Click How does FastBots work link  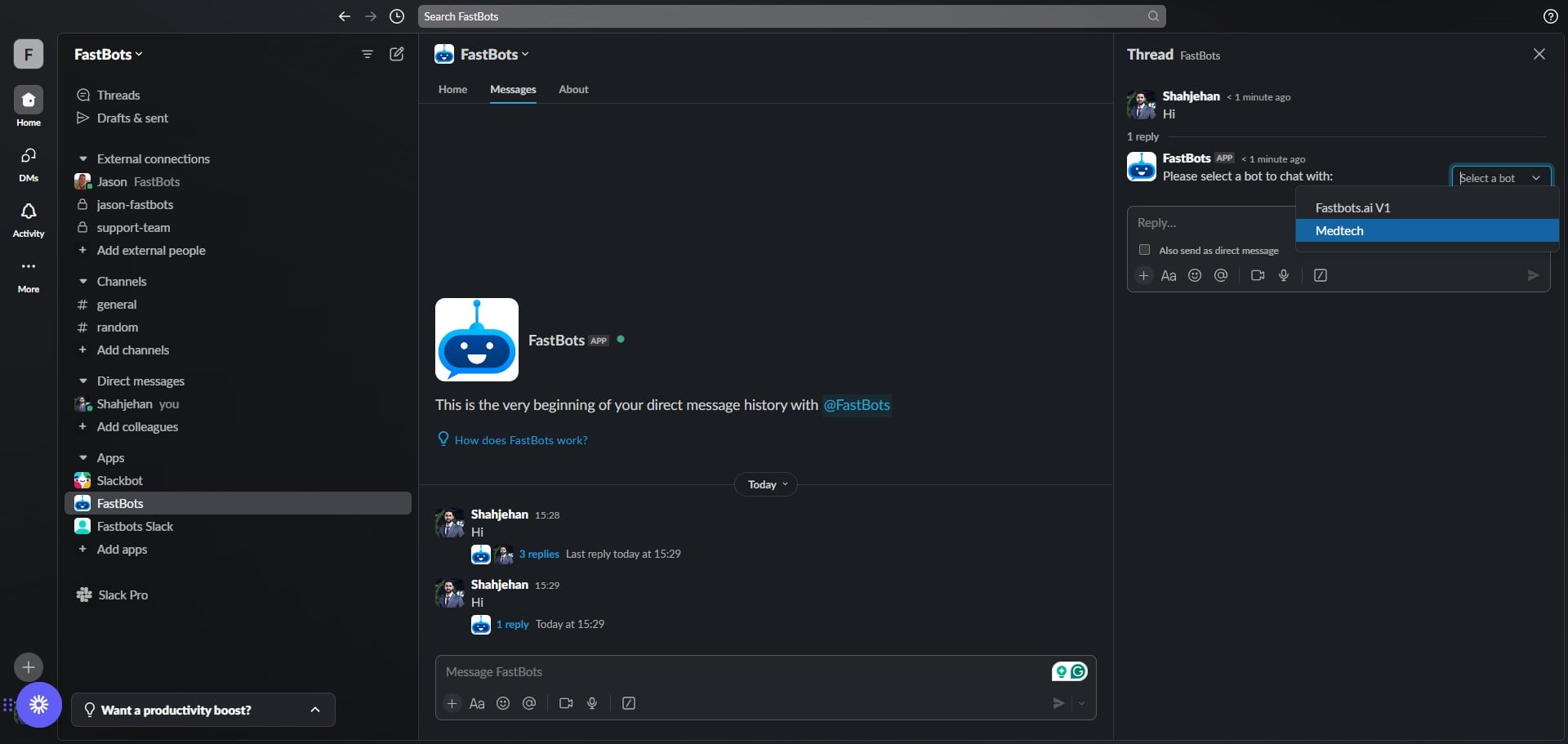(x=520, y=440)
